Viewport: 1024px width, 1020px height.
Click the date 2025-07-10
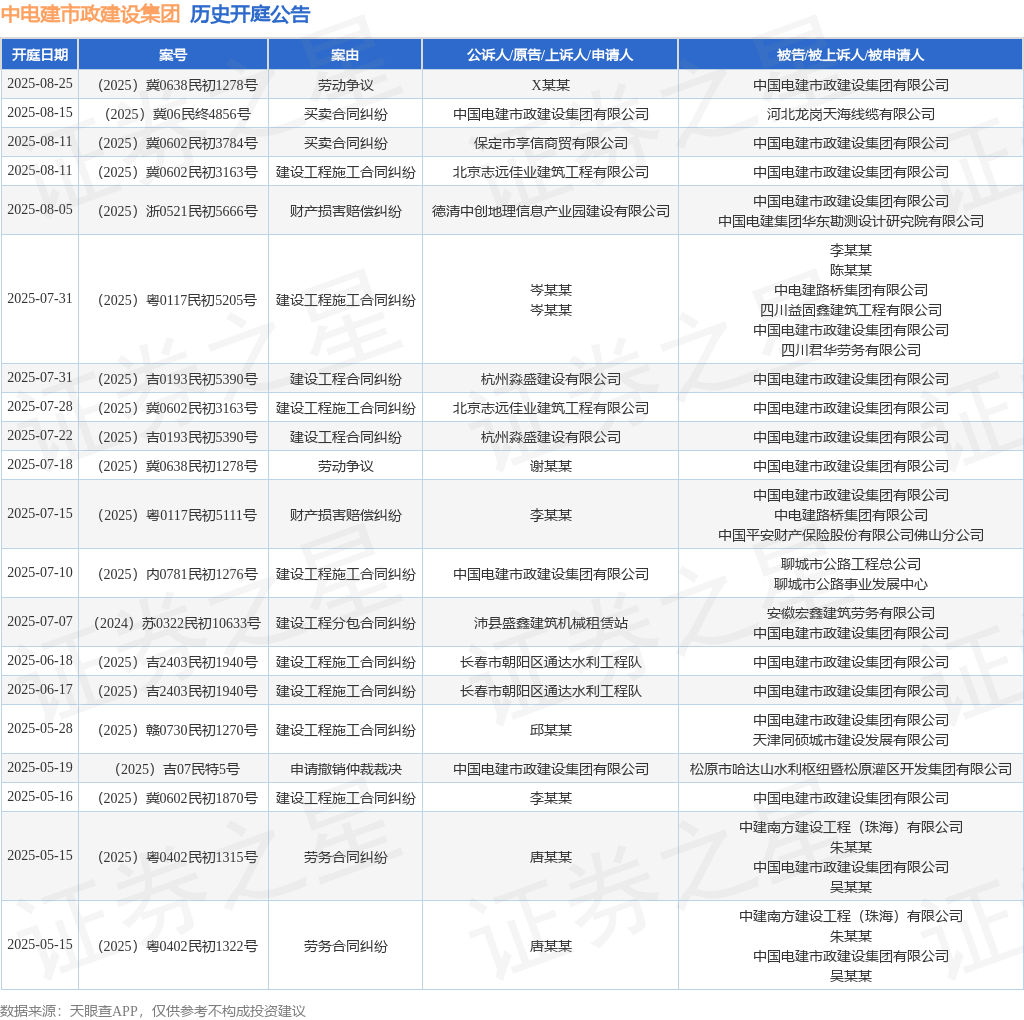pos(40,572)
